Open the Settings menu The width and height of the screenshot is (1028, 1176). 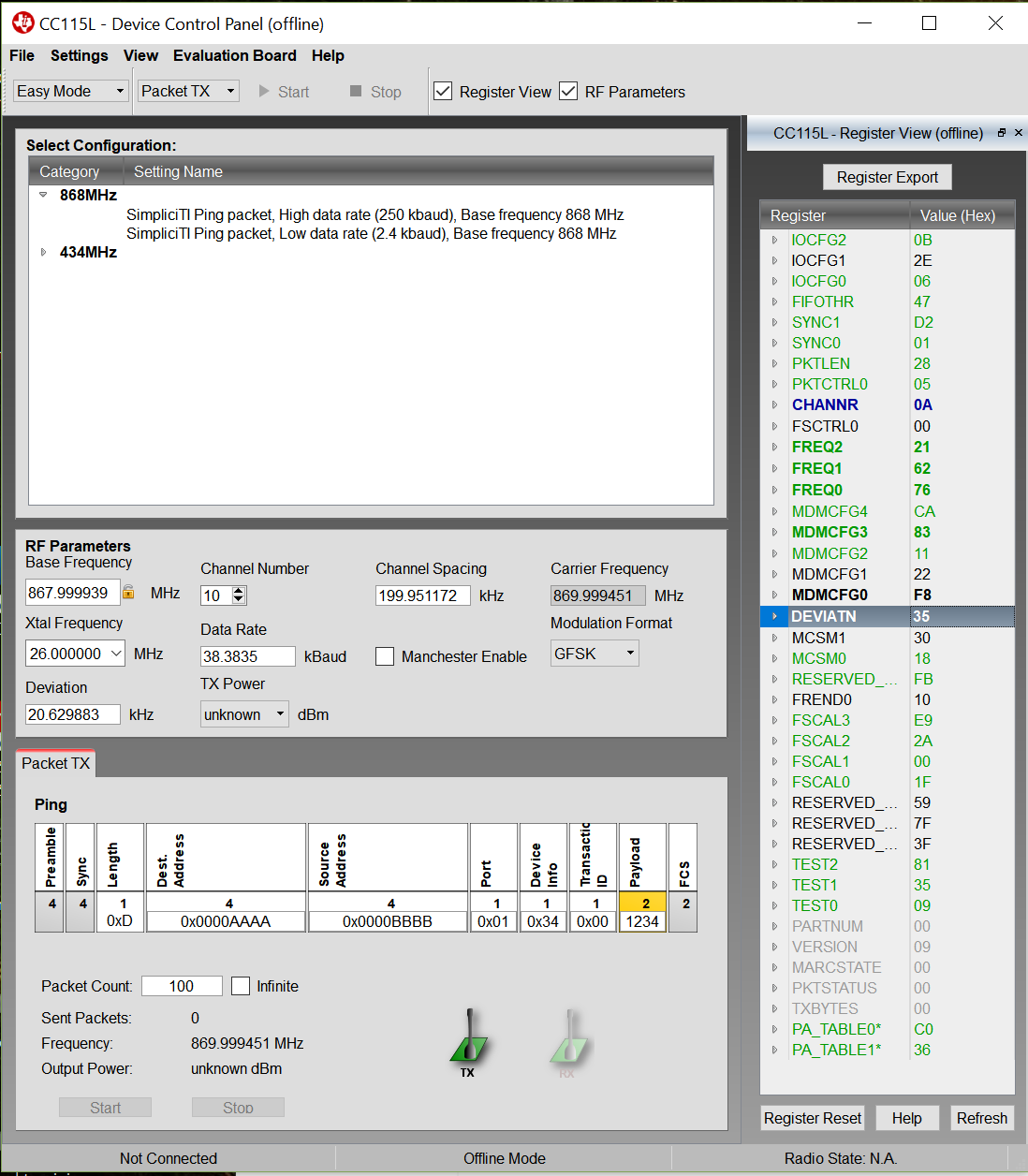80,55
